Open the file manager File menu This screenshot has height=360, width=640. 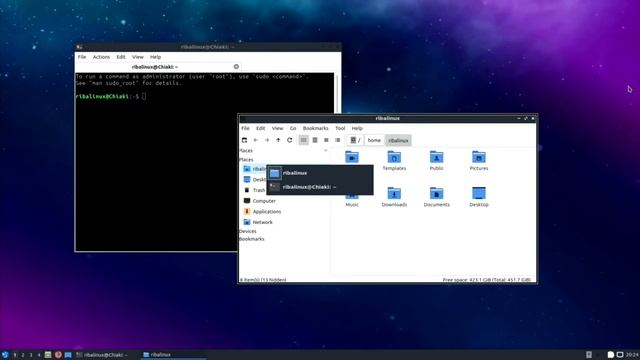245,128
